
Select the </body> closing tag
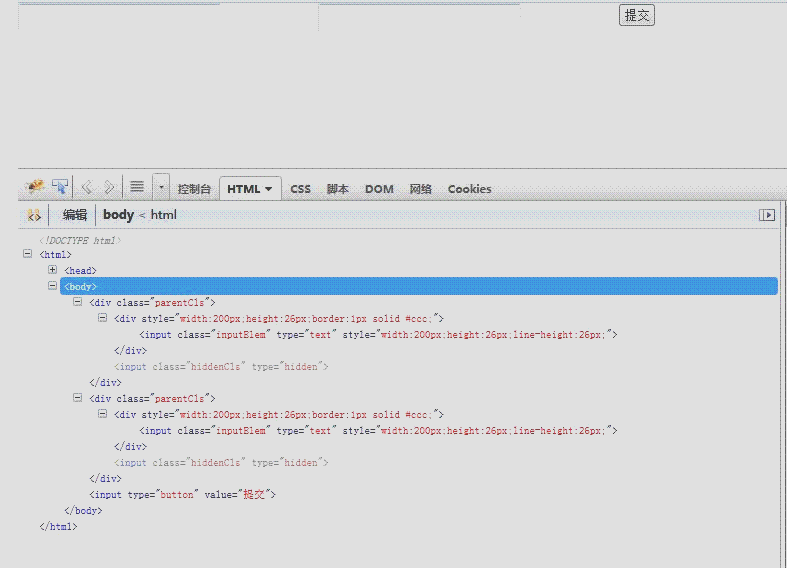pyautogui.click(x=83, y=511)
